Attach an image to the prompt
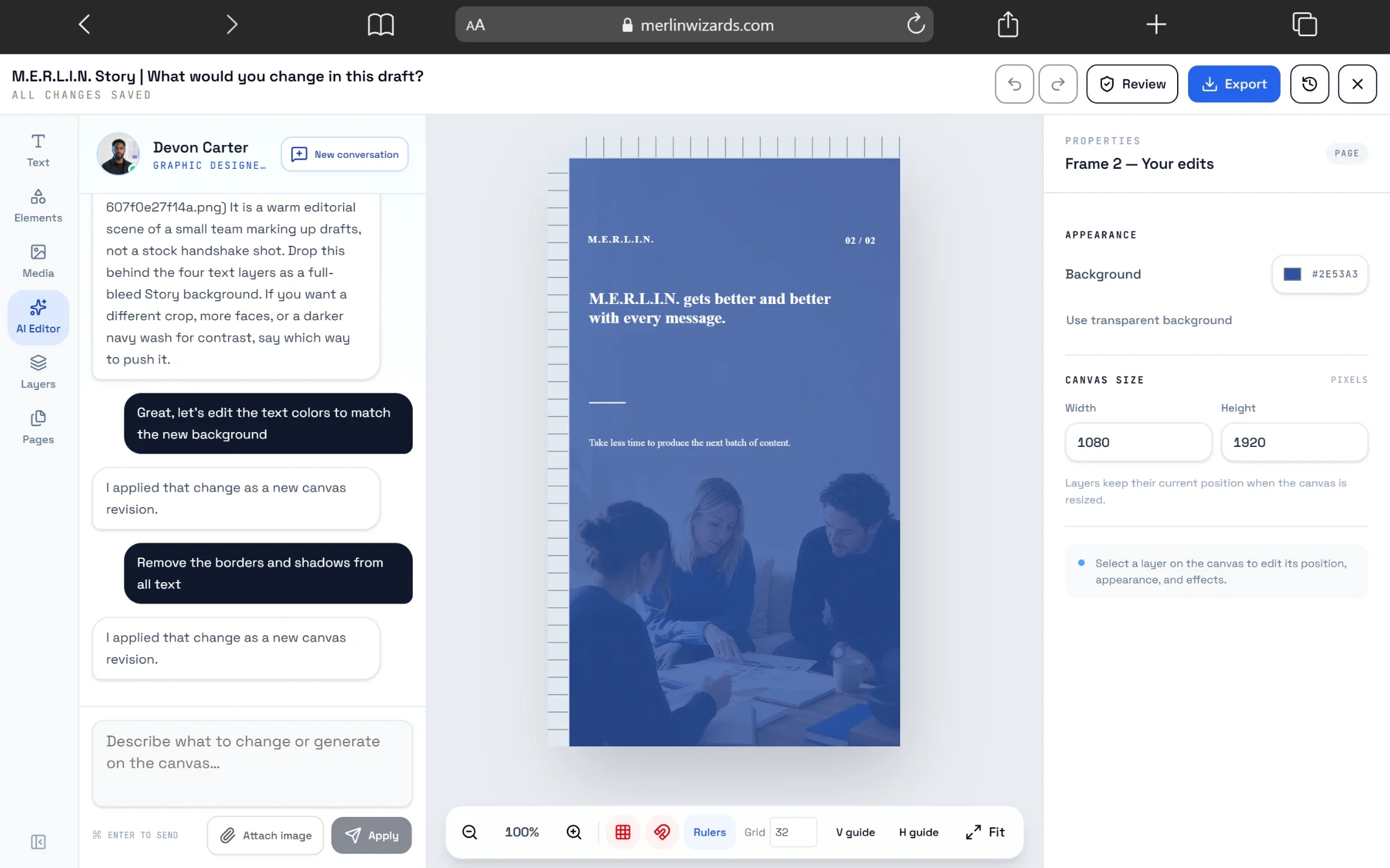The width and height of the screenshot is (1390, 868). click(265, 835)
